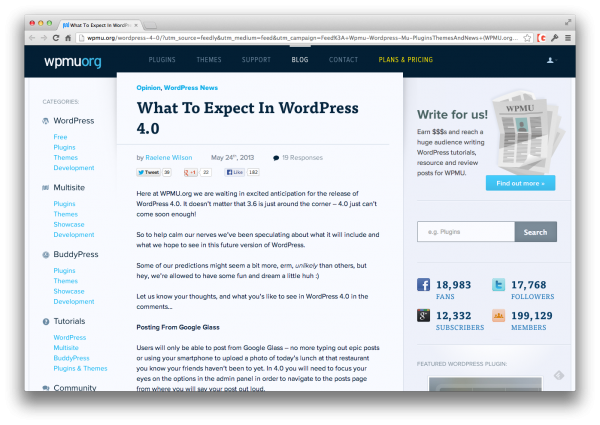600x425 pixels.
Task: Click the browser back arrow
Action: [x=32, y=38]
